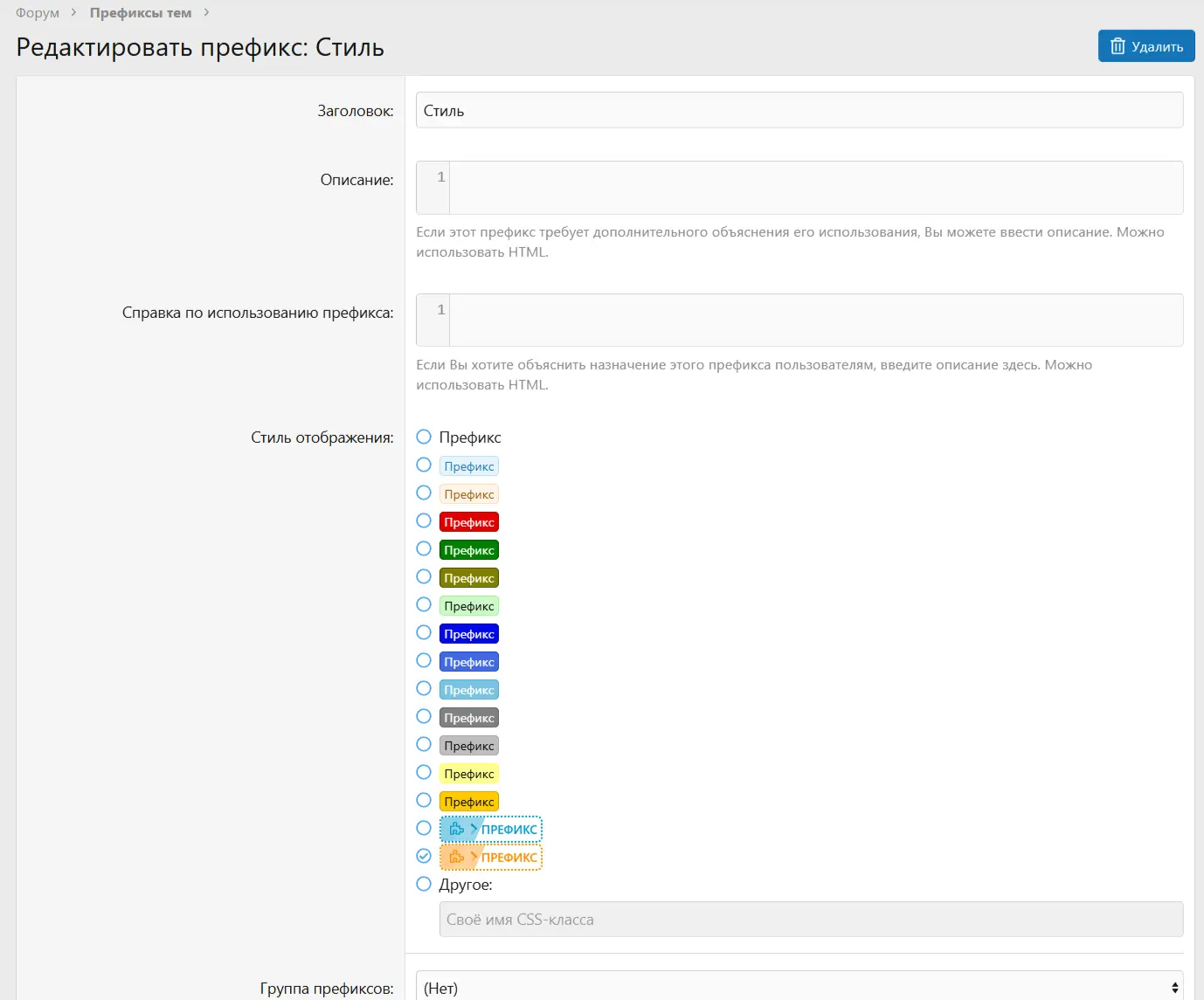
Task: Click the 'Заголовок' text field
Action: coord(799,111)
